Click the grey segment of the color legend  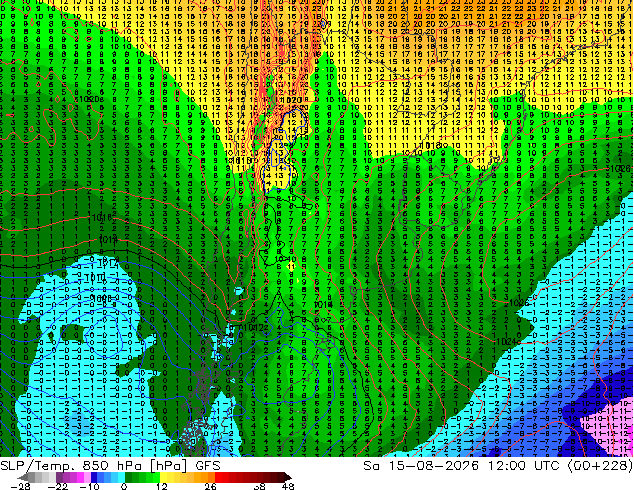42,477
